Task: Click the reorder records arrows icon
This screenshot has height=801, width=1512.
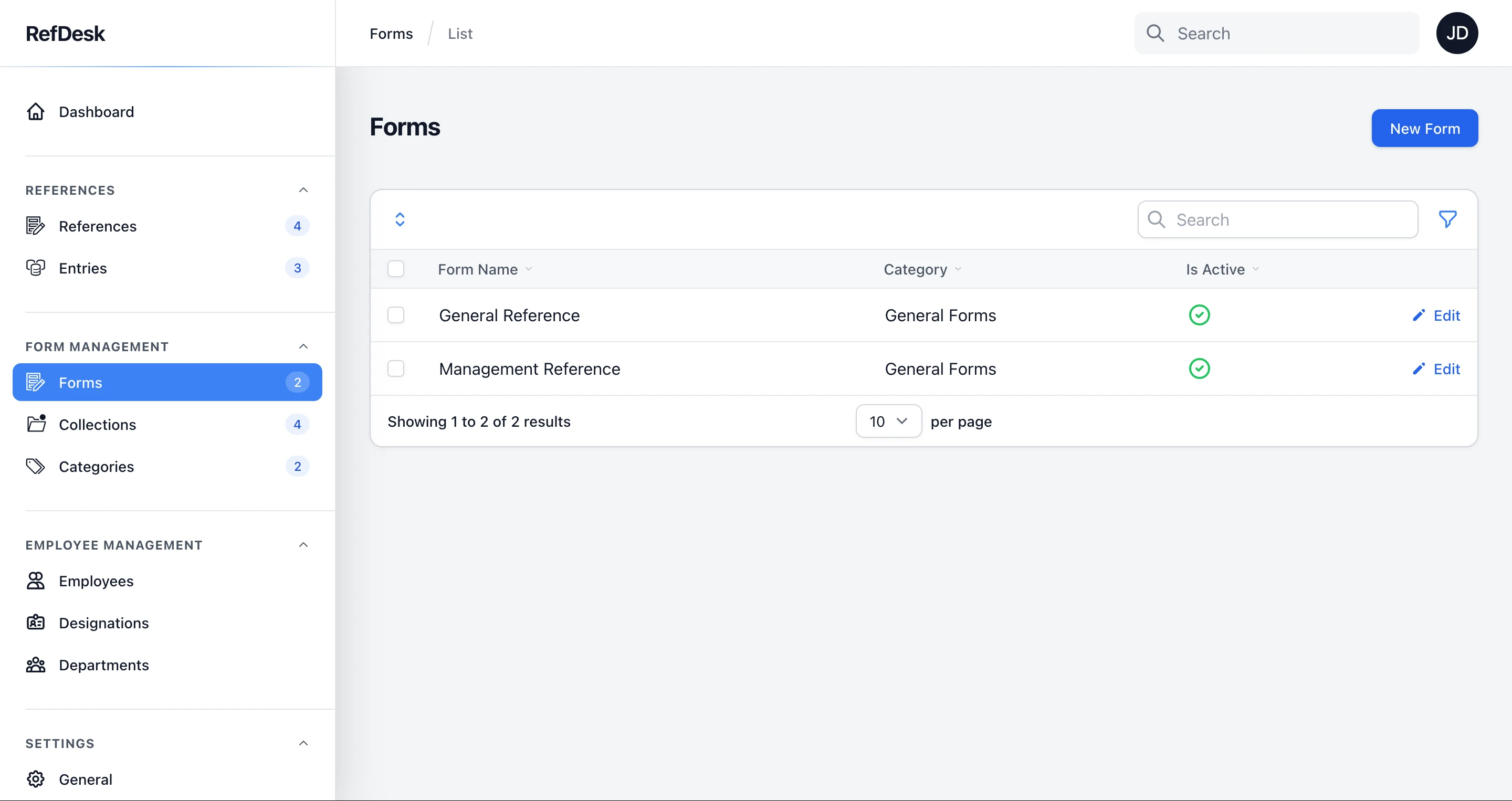Action: tap(400, 219)
